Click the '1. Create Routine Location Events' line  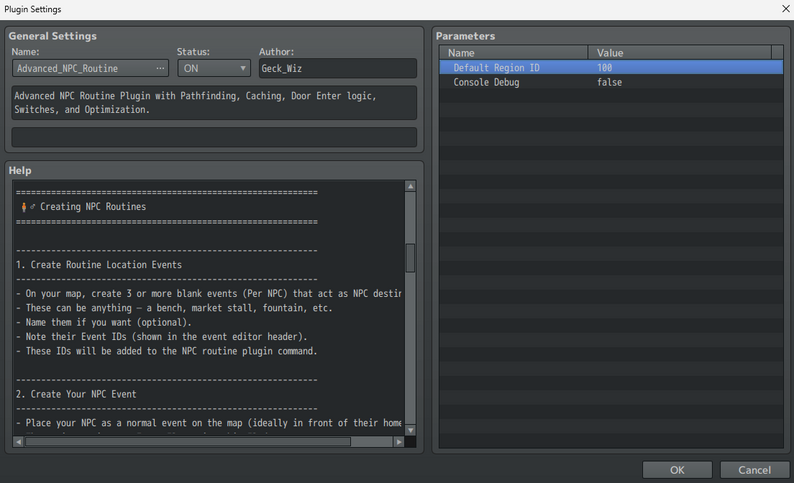pyautogui.click(x=98, y=265)
